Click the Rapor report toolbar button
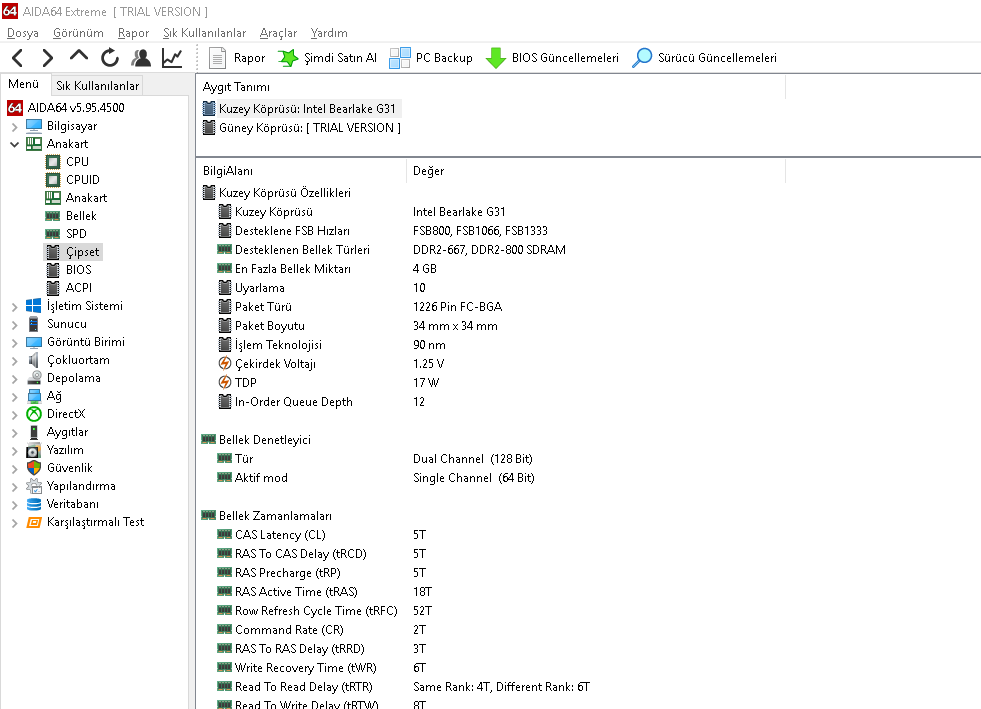The width and height of the screenshot is (981, 709). coord(236,58)
